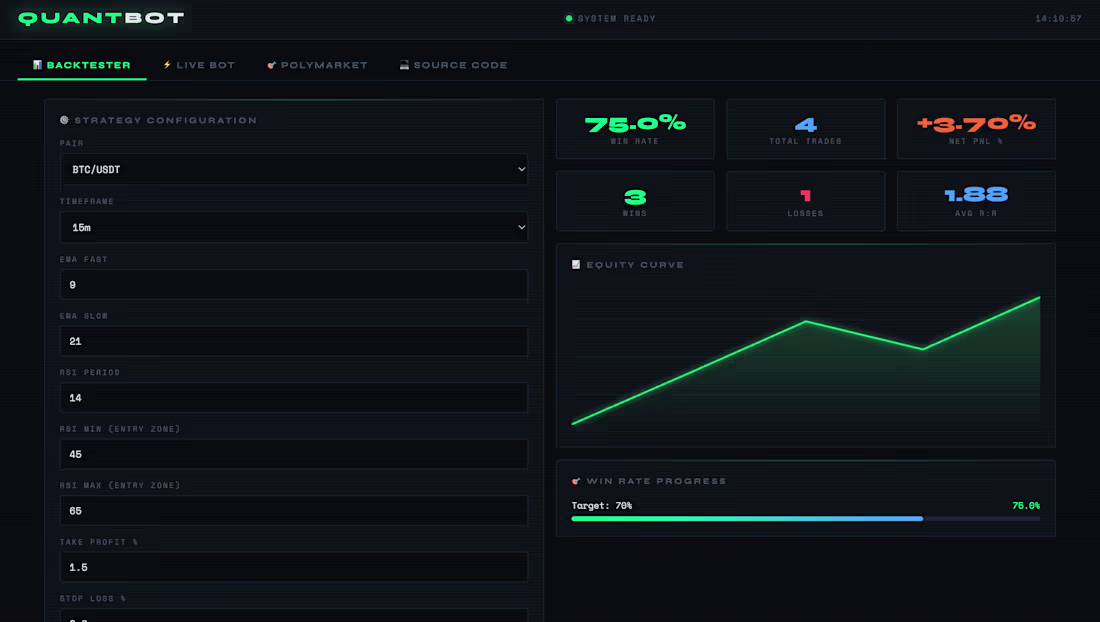1100x622 pixels.
Task: Click the Live Bot lightning icon
Action: (x=167, y=65)
